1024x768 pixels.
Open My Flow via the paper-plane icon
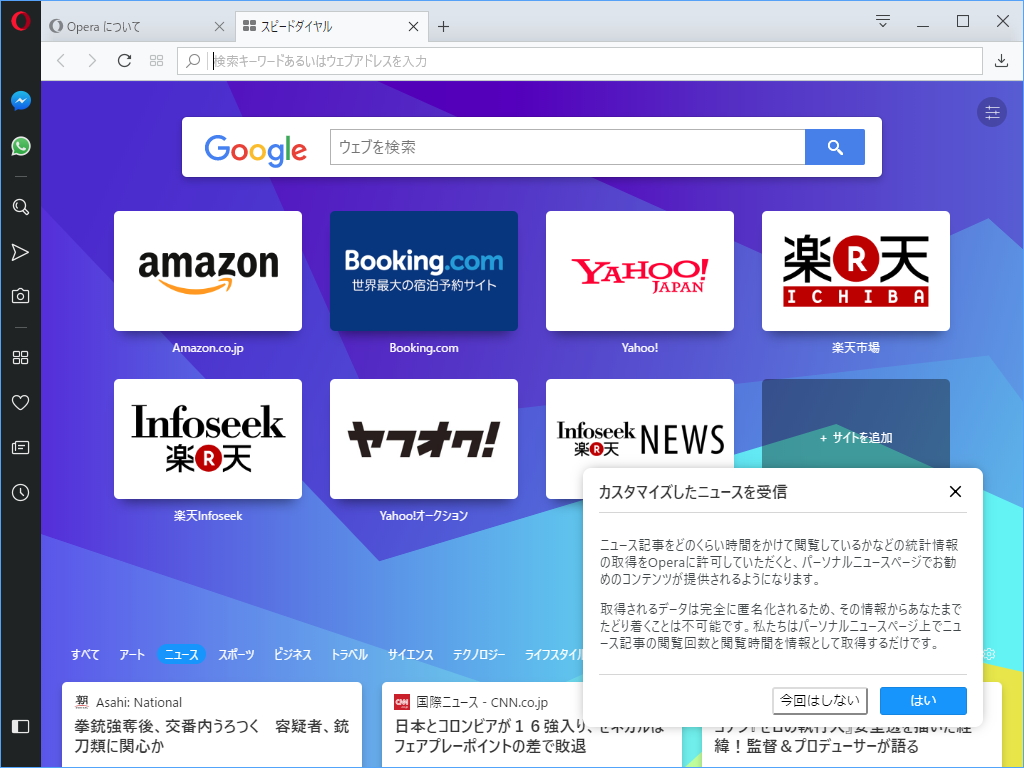click(20, 252)
